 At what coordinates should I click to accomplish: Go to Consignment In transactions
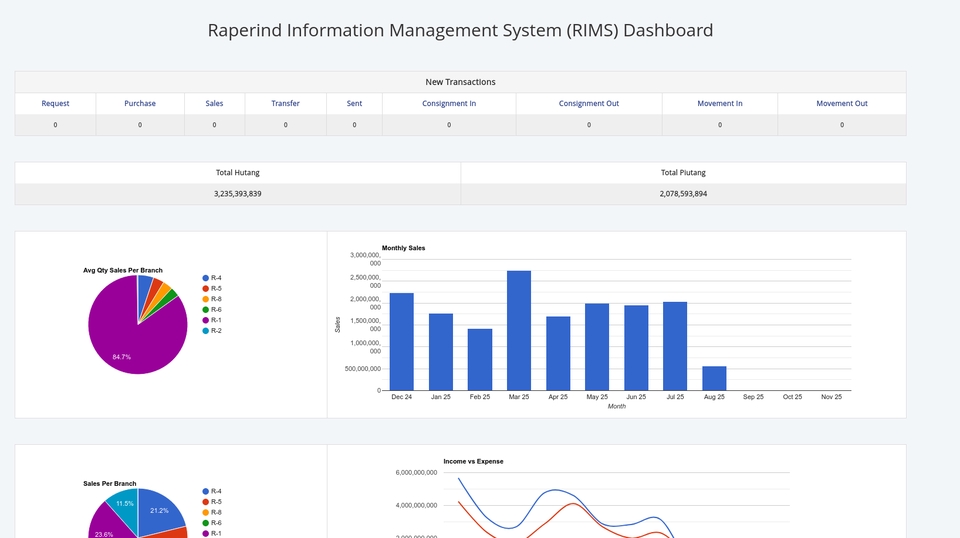[448, 103]
